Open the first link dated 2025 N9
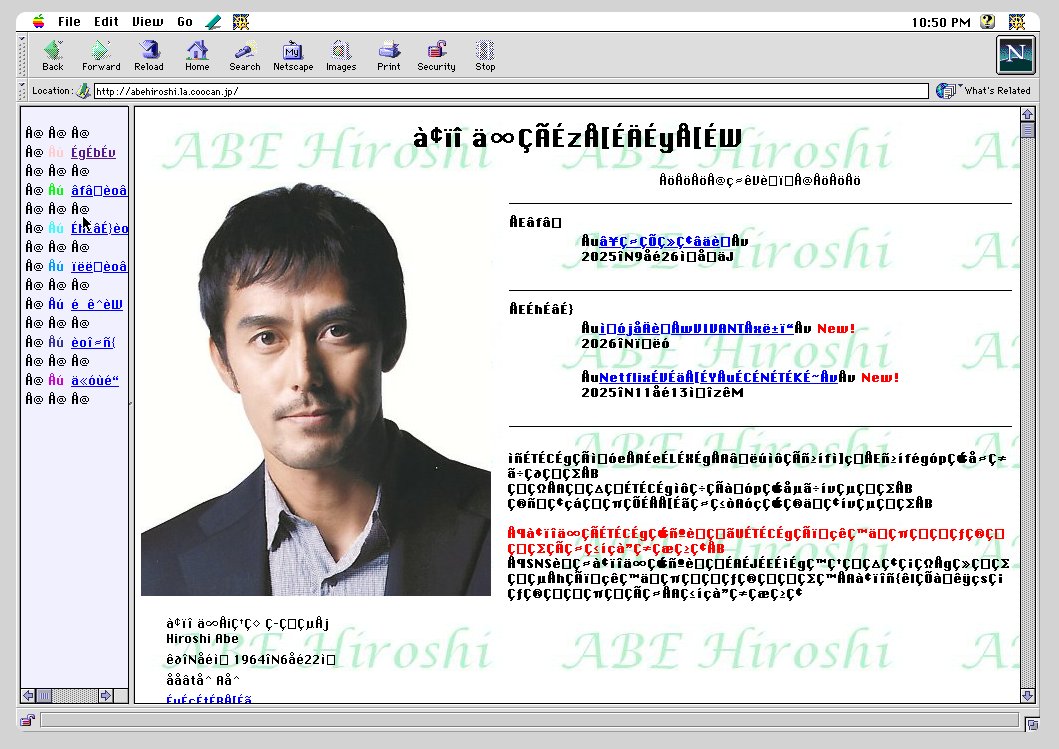The height and width of the screenshot is (749, 1059). pos(665,241)
